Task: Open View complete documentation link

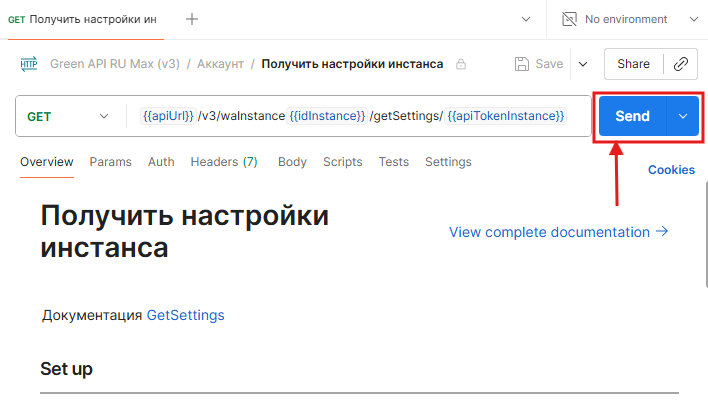Action: pyautogui.click(x=550, y=232)
